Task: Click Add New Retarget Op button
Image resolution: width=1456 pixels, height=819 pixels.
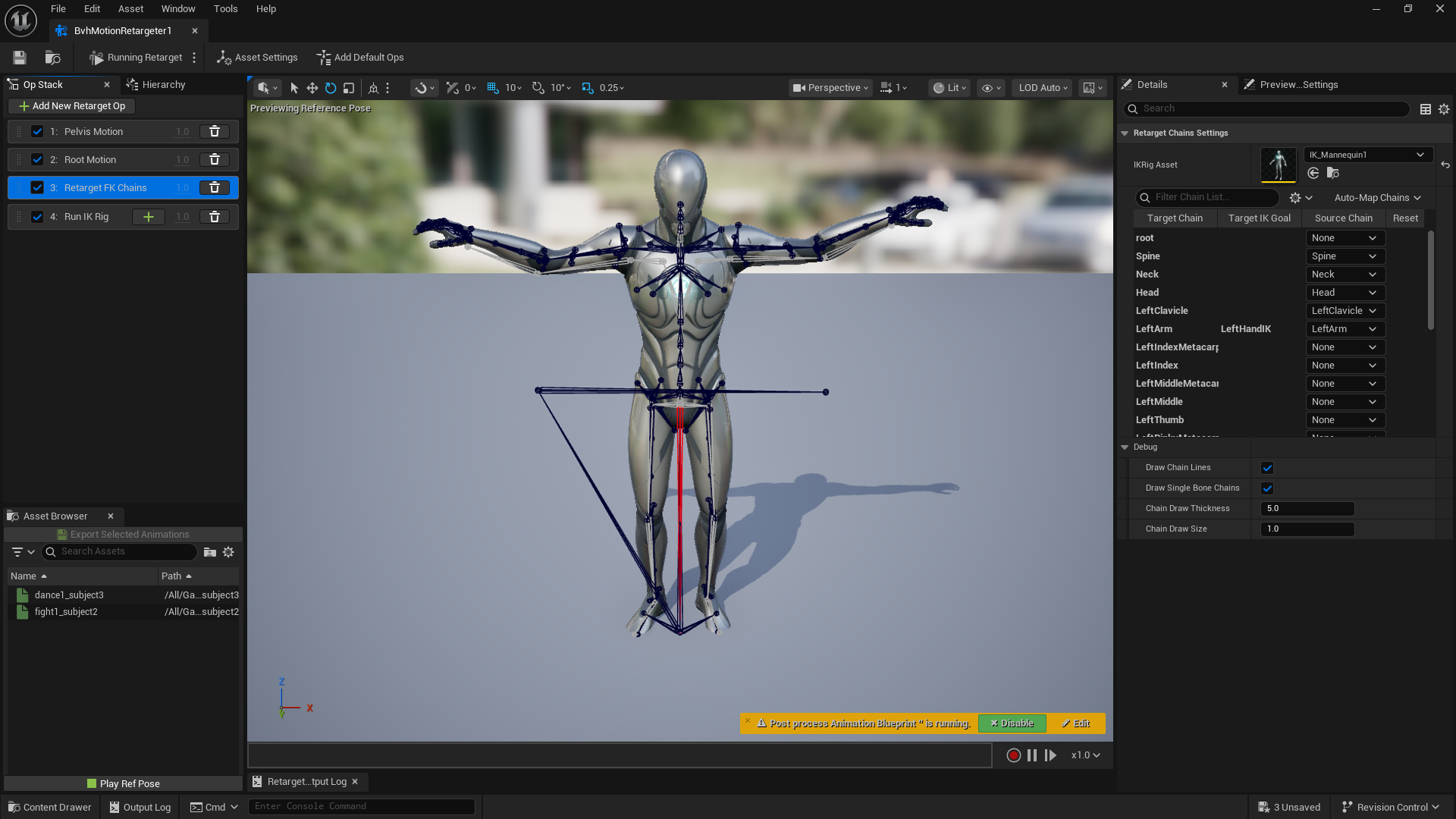Action: point(73,106)
